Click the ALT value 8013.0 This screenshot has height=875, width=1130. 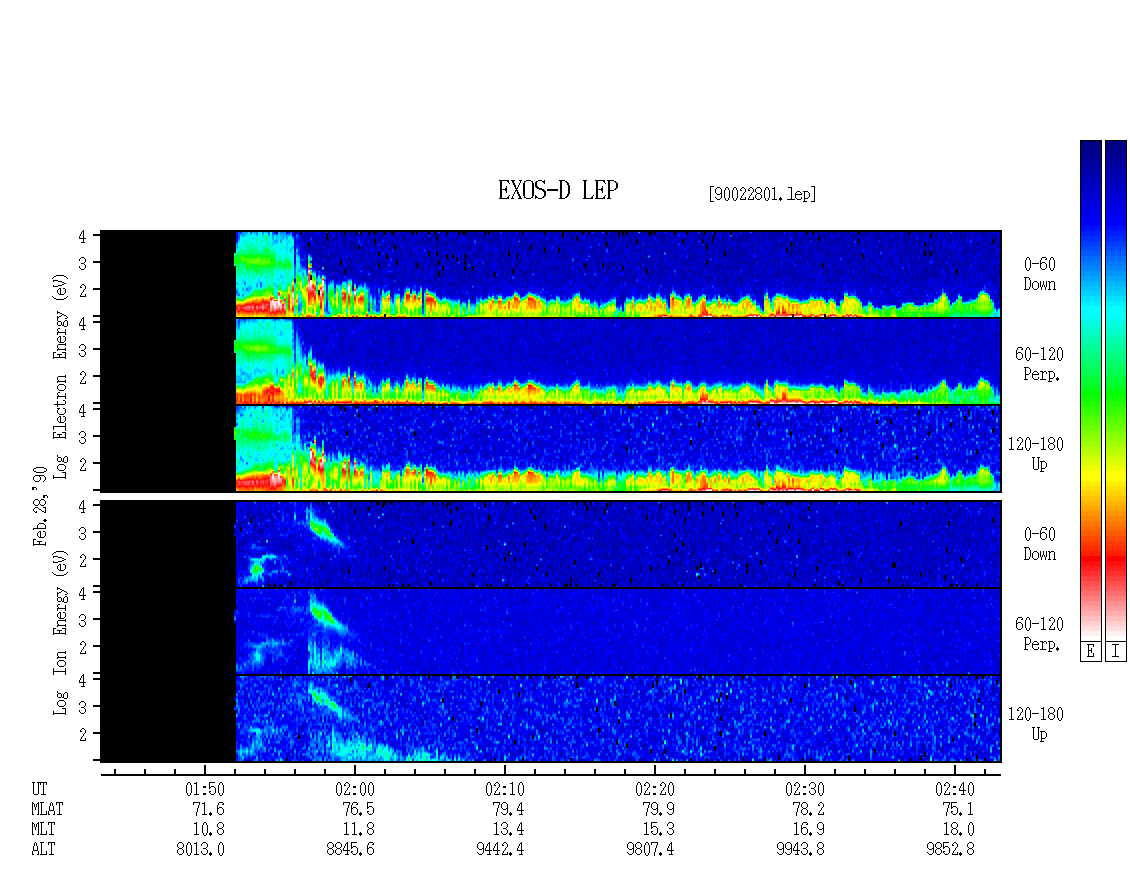(200, 850)
